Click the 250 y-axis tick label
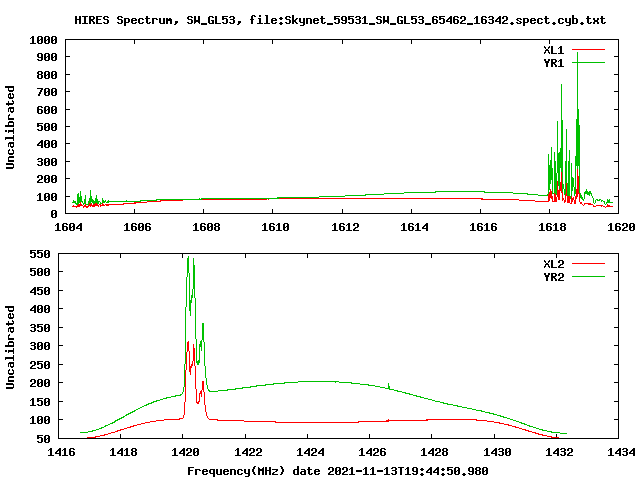The width and height of the screenshot is (640, 480). (40, 365)
